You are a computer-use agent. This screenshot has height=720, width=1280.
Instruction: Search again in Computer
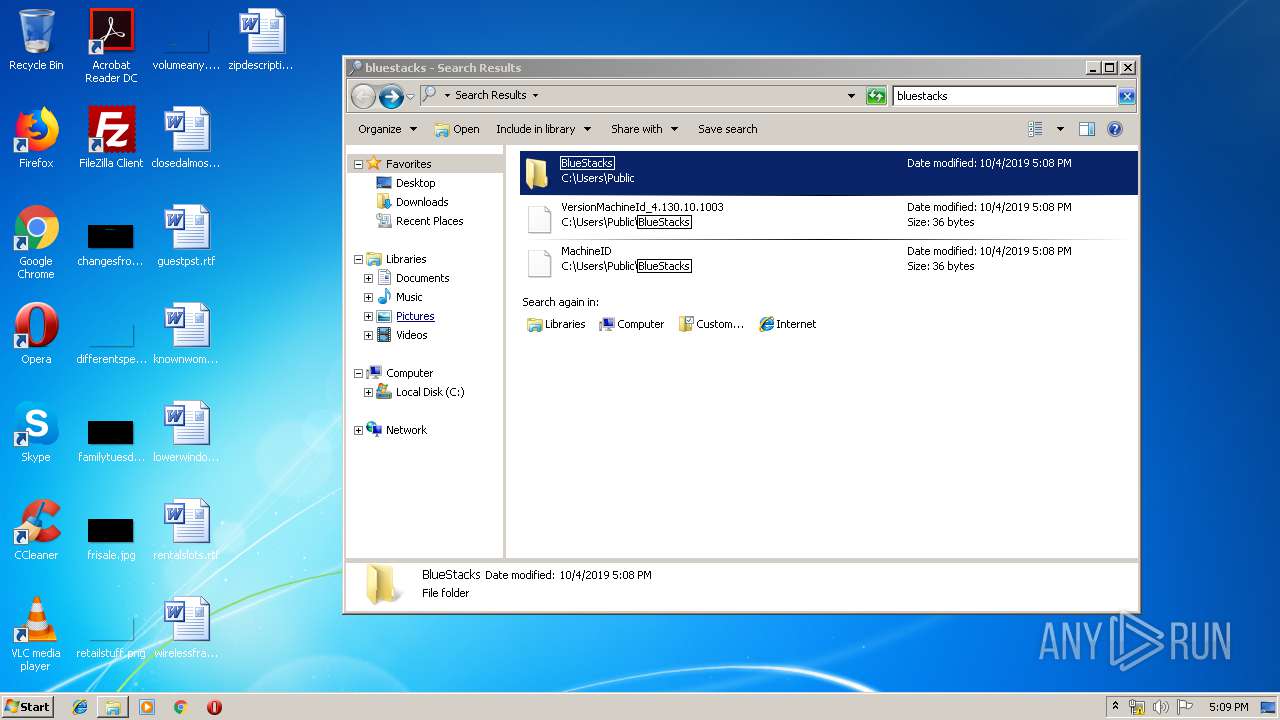[x=631, y=324]
